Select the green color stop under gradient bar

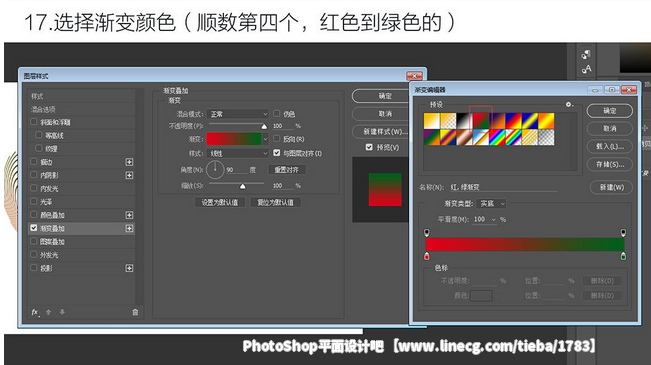(623, 256)
